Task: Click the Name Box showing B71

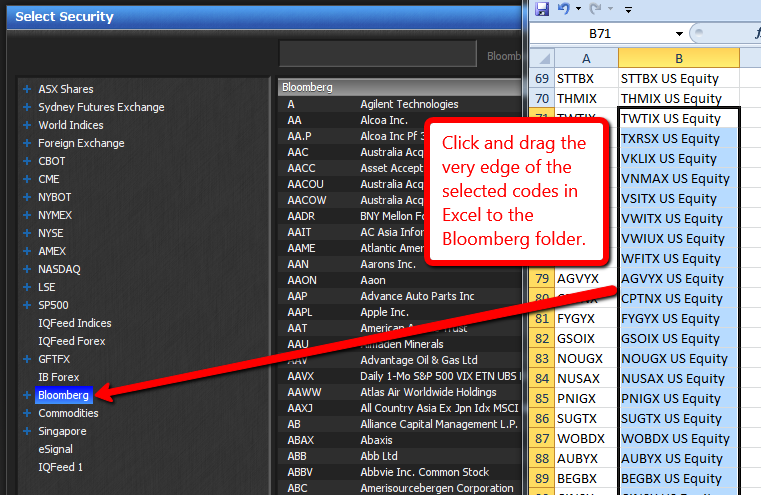Action: [601, 34]
